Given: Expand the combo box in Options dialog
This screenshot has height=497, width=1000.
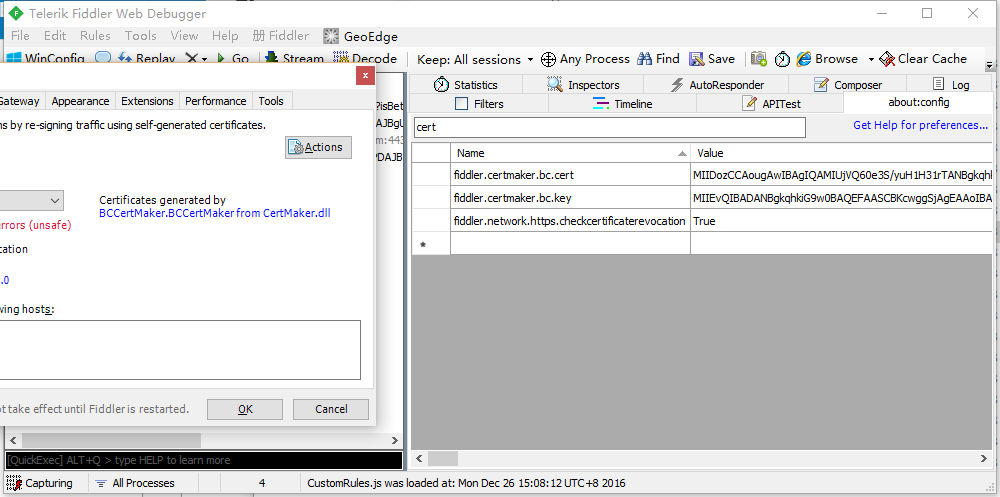Looking at the screenshot, I should click(54, 200).
